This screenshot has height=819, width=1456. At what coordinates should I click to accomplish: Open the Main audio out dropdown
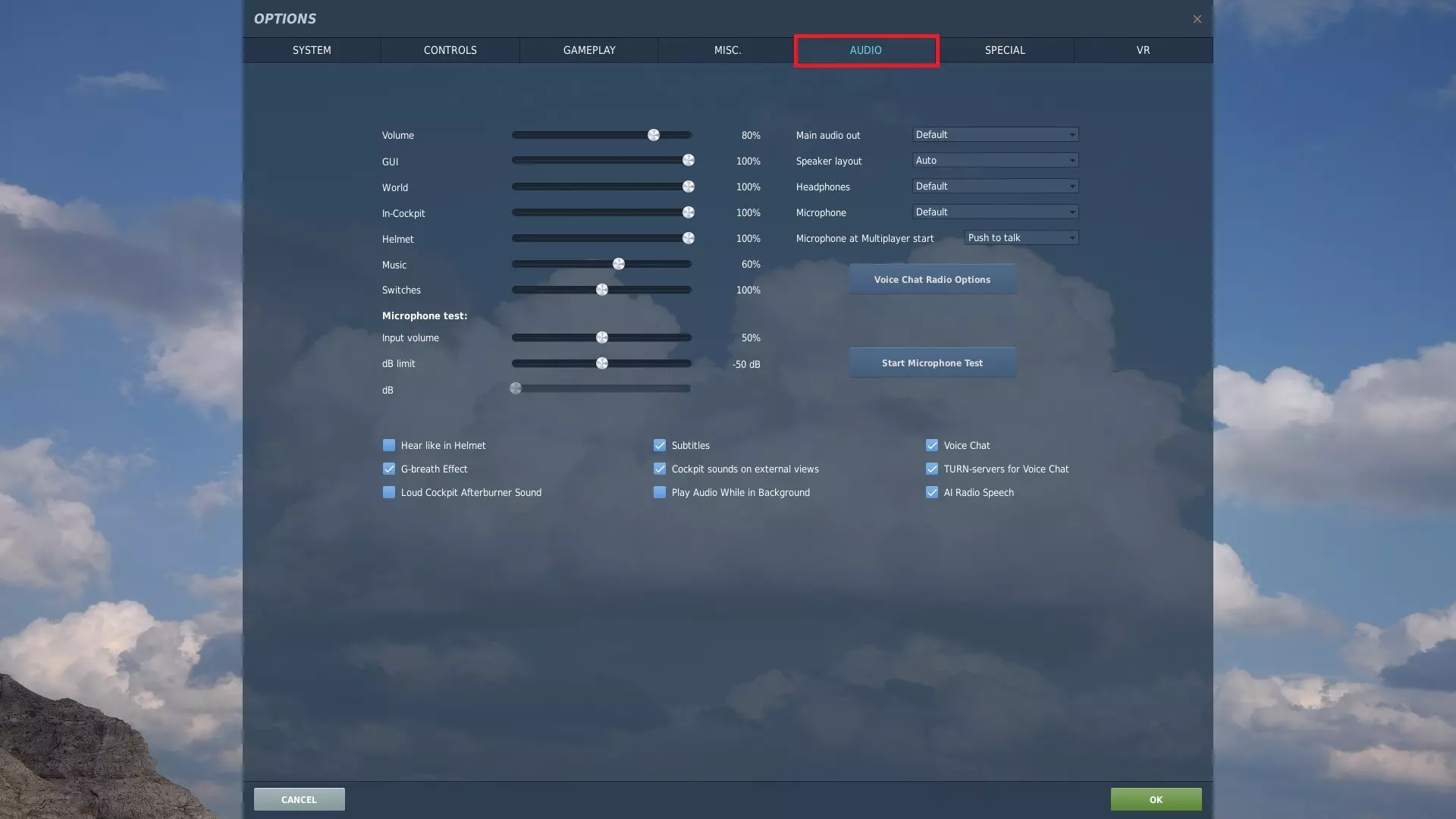point(995,135)
